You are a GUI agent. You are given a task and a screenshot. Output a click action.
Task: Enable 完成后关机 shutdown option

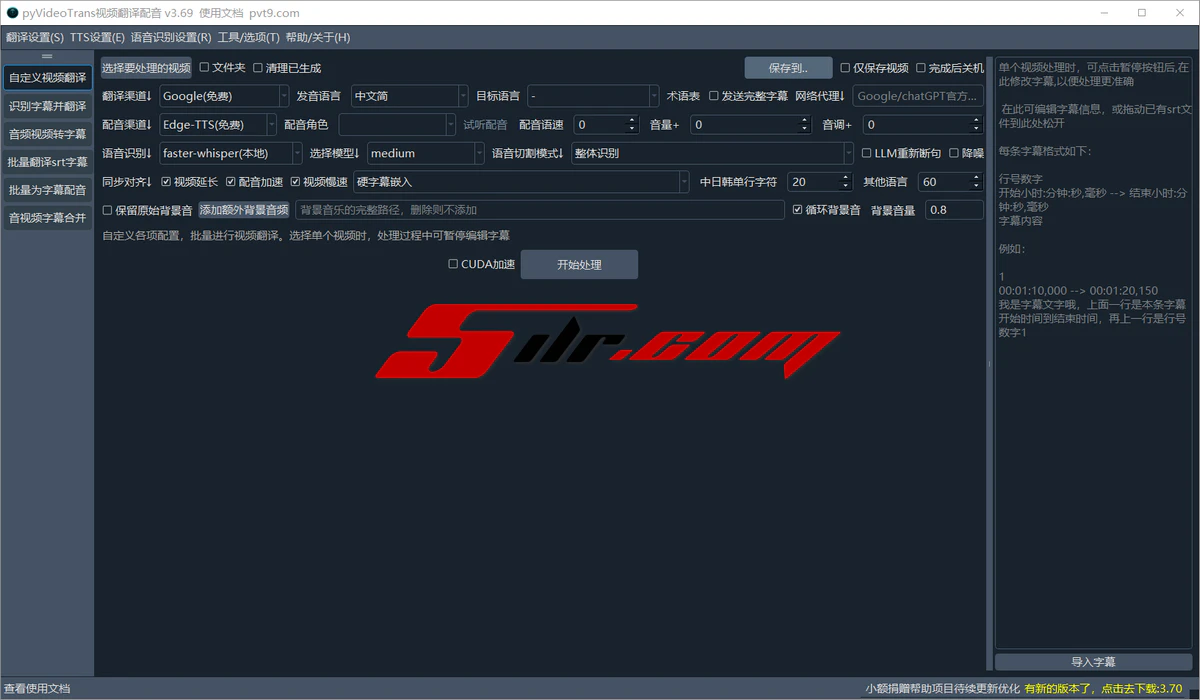point(950,68)
